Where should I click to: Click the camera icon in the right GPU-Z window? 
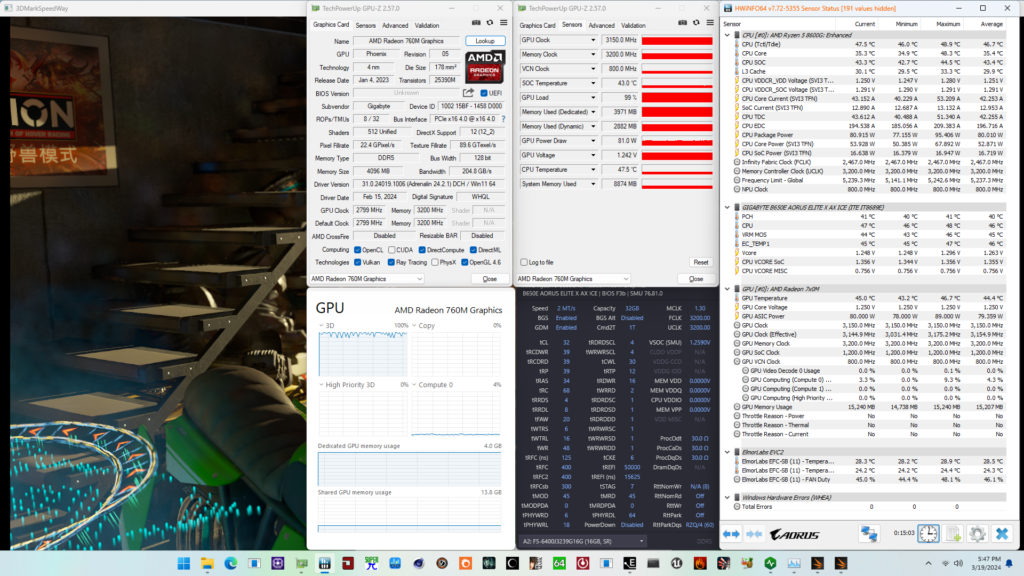click(x=682, y=23)
